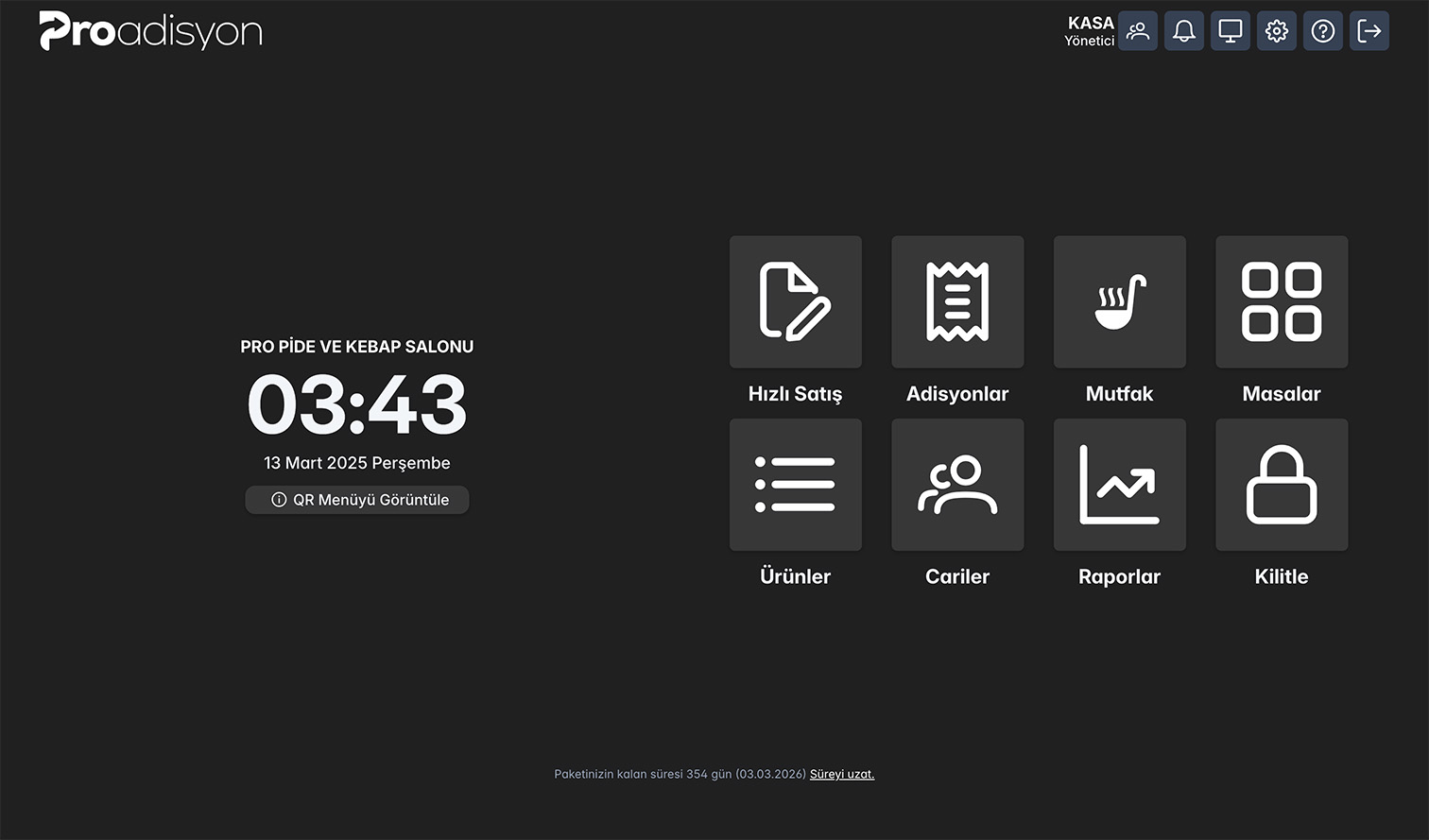The image size is (1429, 840).
Task: Open the Hızlı Satış quick sale tile
Action: pos(795,302)
